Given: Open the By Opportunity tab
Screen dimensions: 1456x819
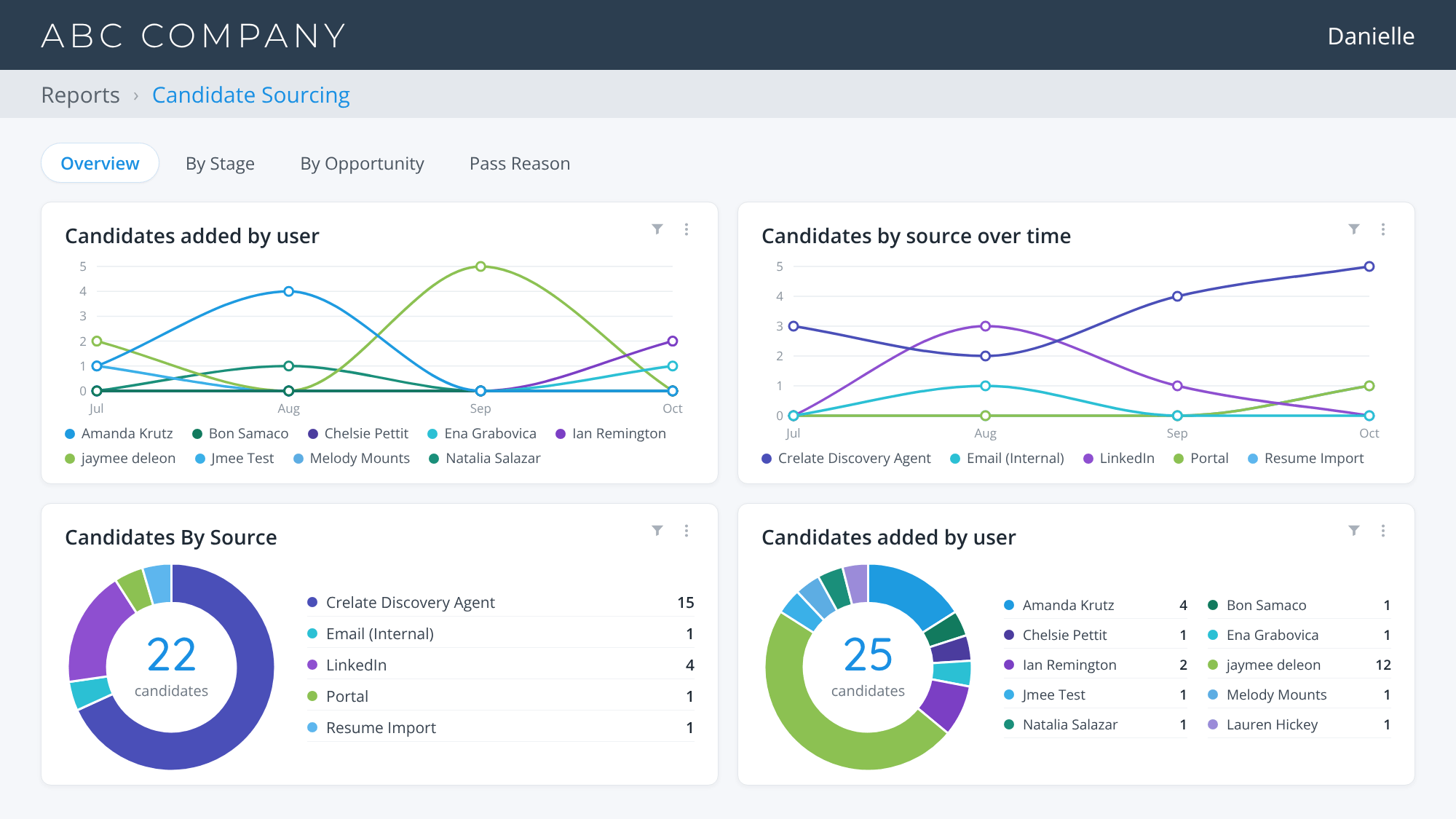Looking at the screenshot, I should 362,163.
